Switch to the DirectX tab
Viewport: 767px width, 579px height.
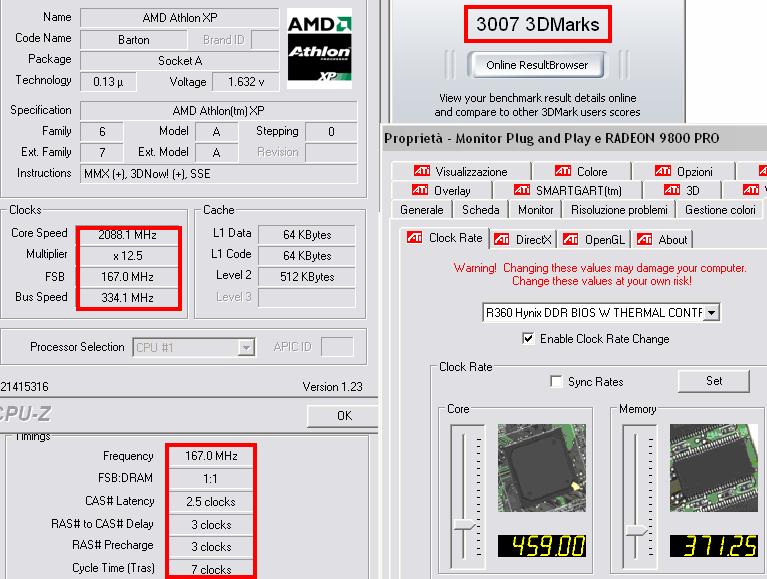[523, 240]
